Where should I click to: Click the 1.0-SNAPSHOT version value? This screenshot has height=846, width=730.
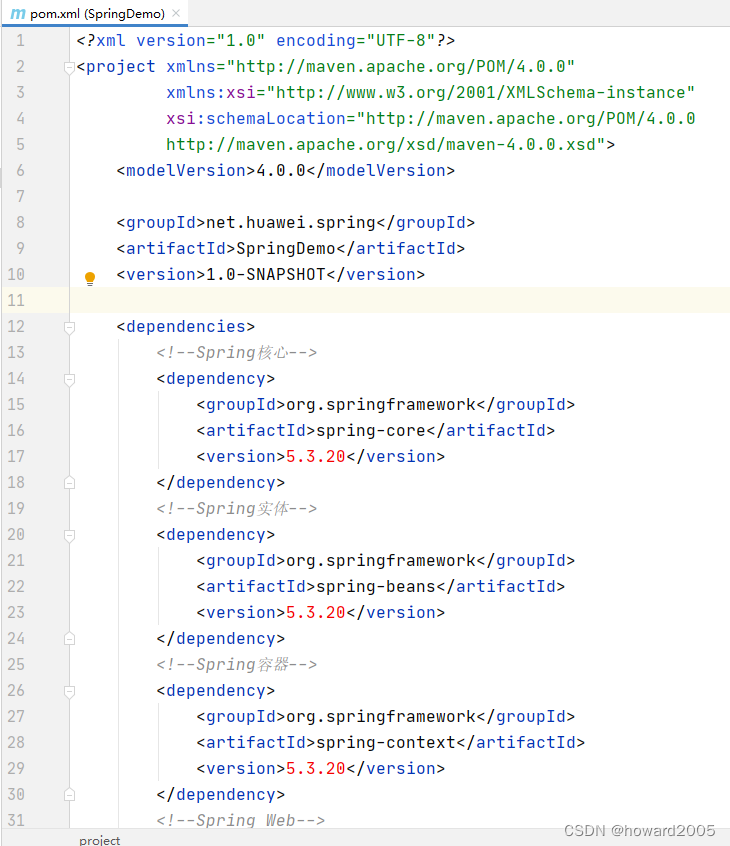265,274
